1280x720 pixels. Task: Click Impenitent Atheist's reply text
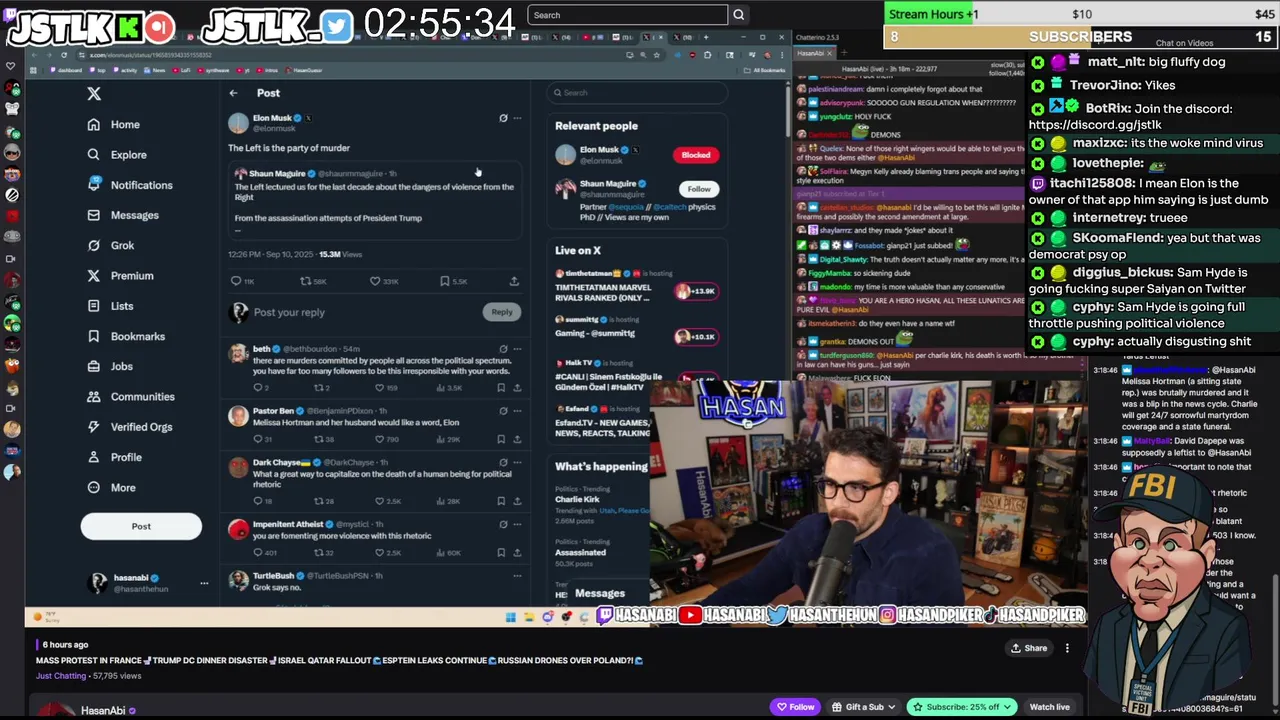tap(342, 536)
